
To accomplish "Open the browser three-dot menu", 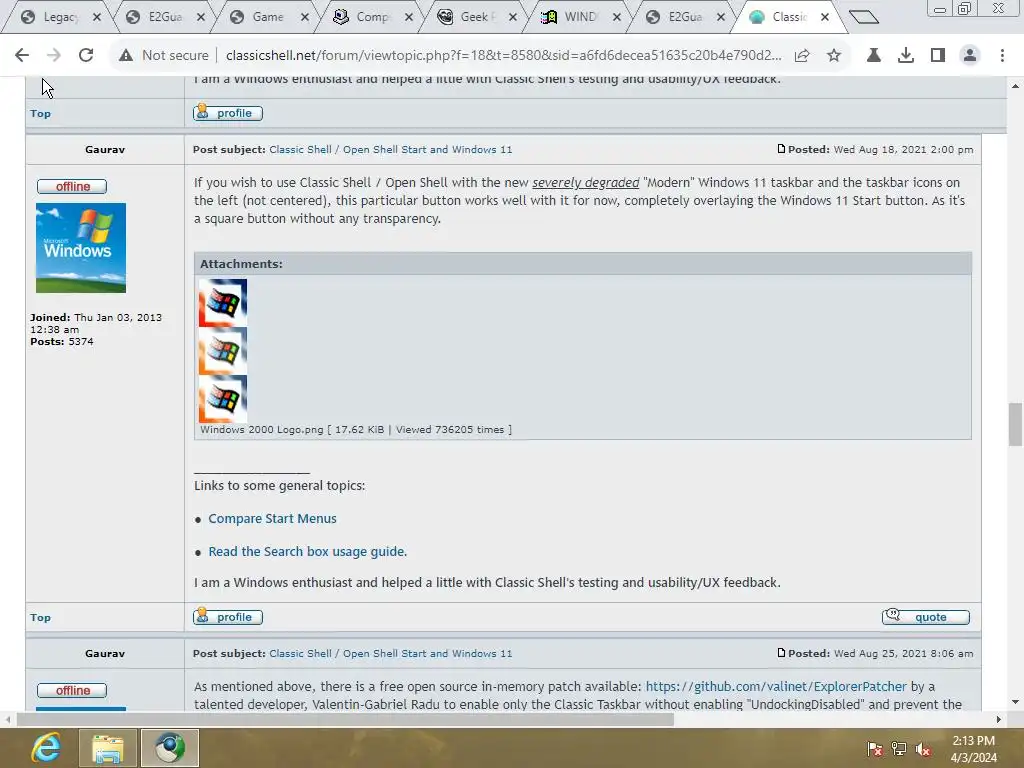I will (x=1002, y=56).
